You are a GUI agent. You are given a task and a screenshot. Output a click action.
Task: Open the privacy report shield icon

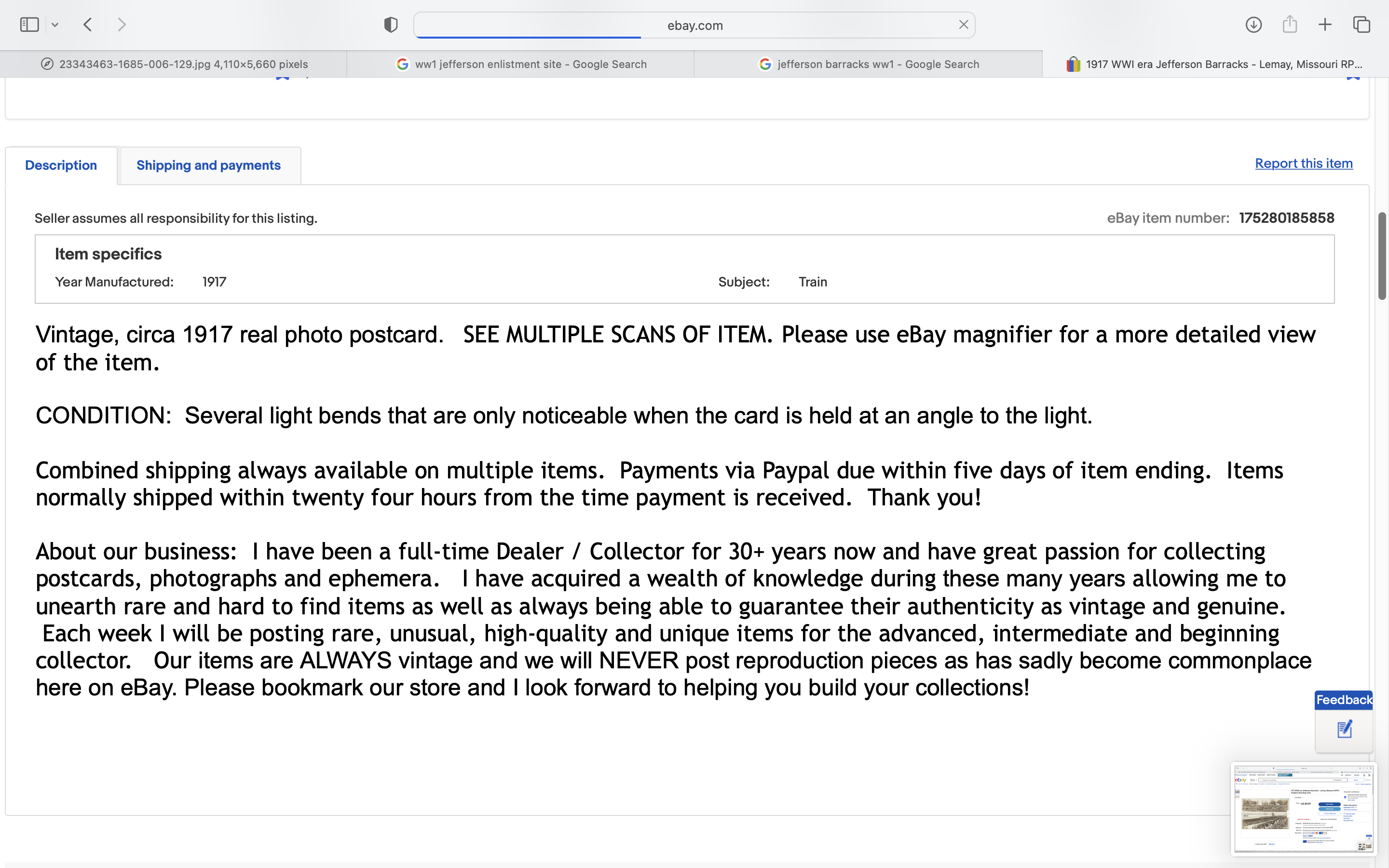coord(390,25)
